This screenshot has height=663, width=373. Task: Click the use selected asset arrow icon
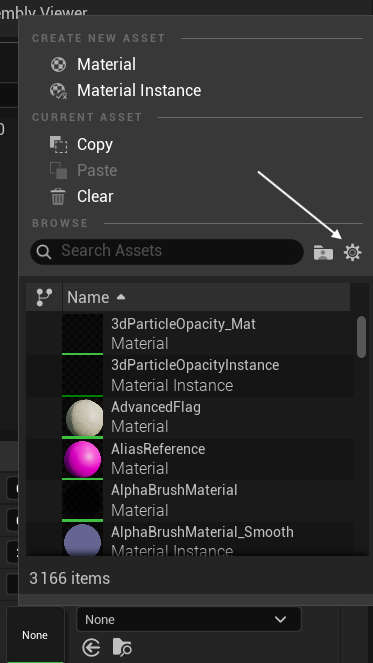point(91,647)
